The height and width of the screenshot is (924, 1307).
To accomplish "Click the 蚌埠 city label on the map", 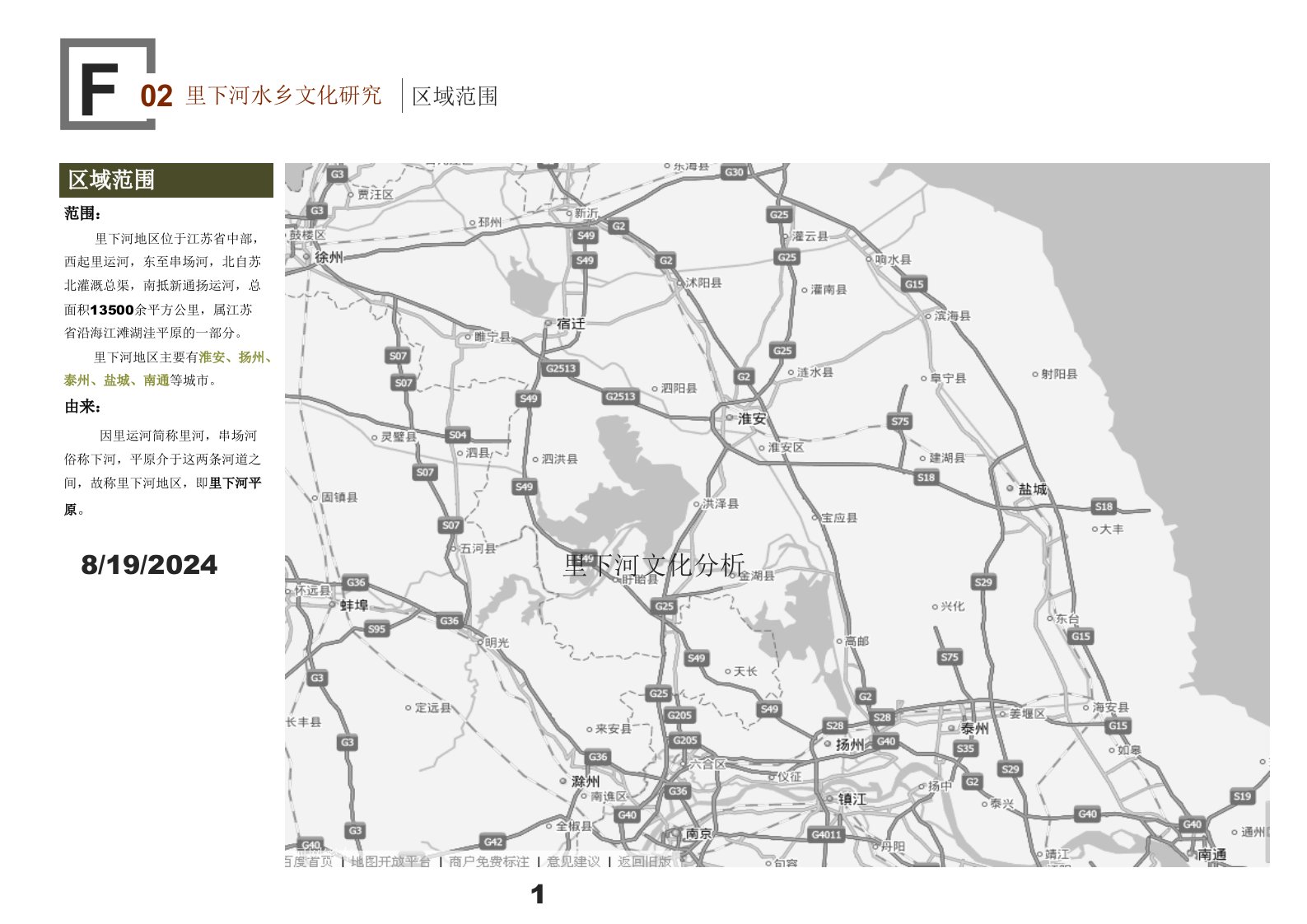I will [354, 604].
